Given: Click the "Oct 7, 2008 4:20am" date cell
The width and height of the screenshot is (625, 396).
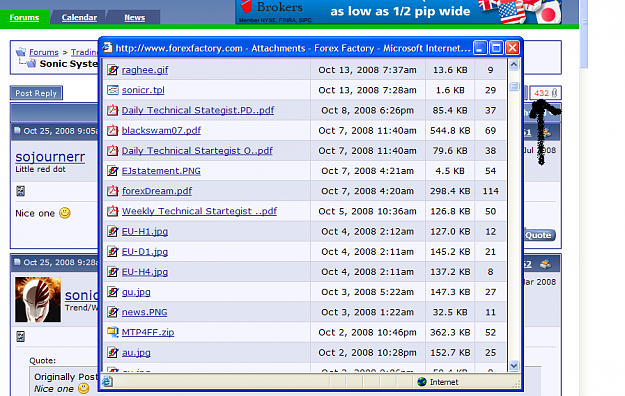Looking at the screenshot, I should pyautogui.click(x=367, y=191).
